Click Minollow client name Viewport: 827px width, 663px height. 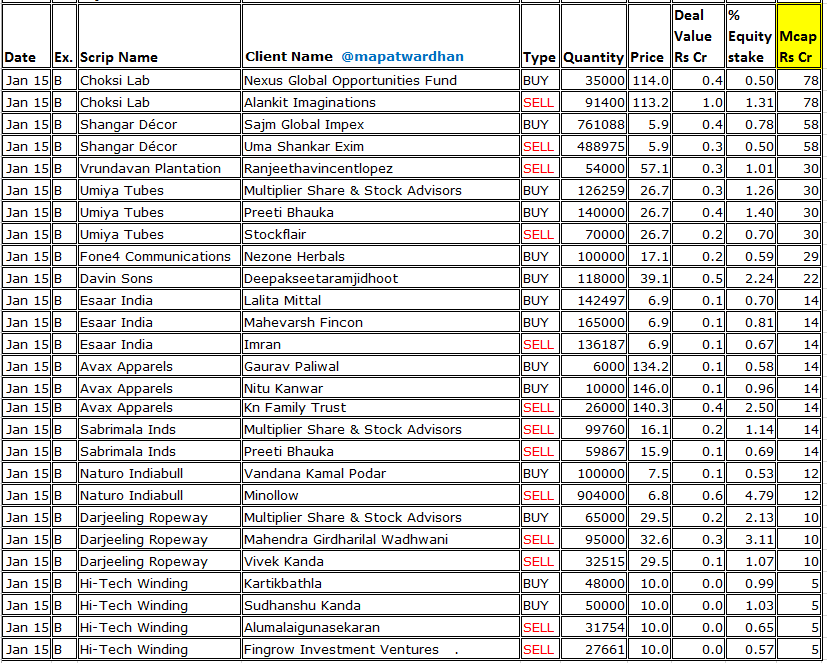(x=271, y=495)
